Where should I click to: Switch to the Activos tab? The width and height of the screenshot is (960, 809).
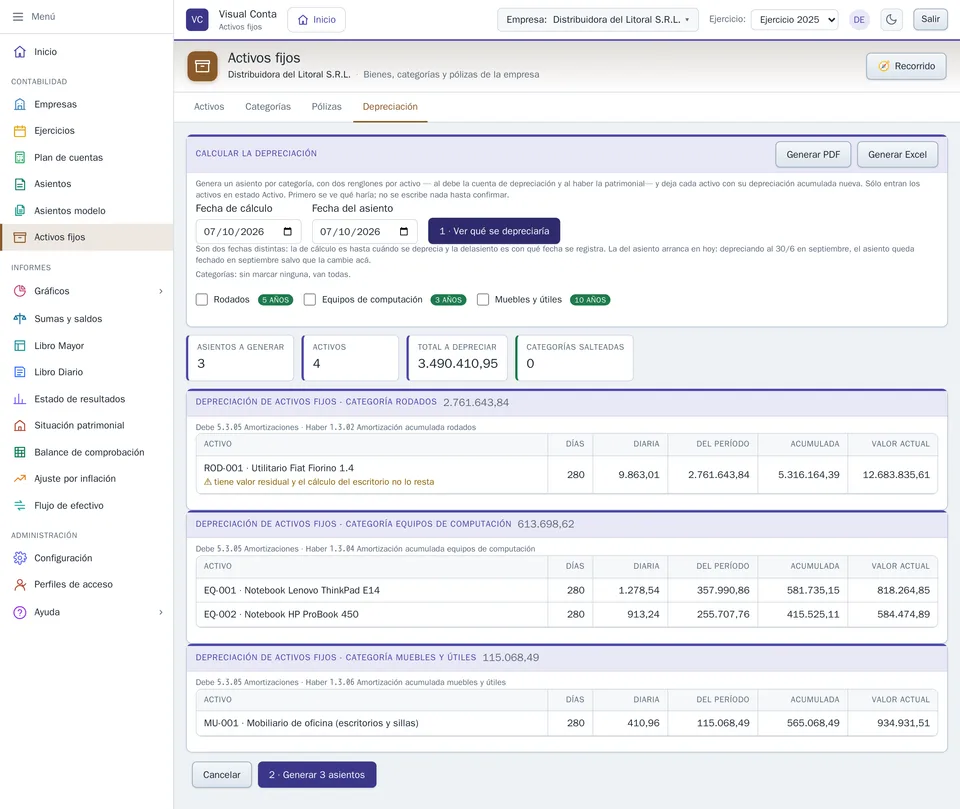(x=209, y=107)
